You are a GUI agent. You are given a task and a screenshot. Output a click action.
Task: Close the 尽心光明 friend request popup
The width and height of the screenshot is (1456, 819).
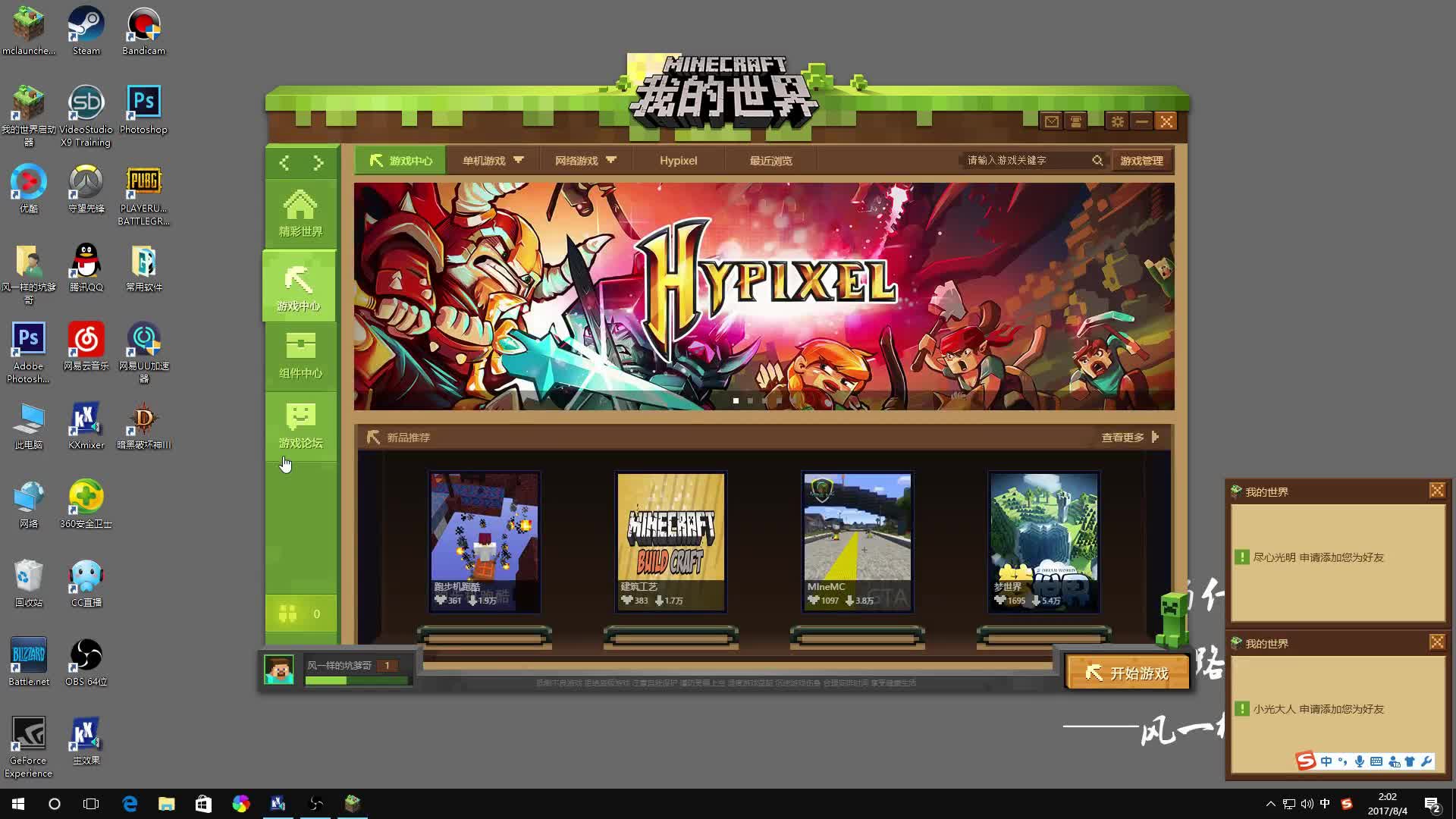1436,491
